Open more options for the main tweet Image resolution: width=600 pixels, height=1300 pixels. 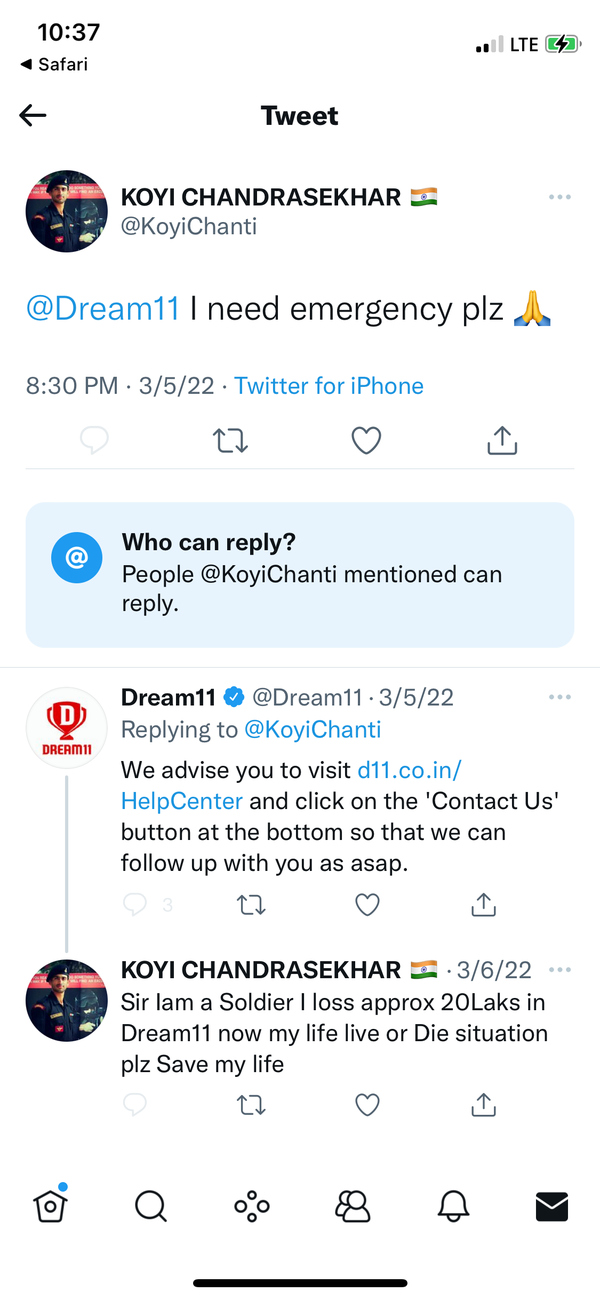pyautogui.click(x=560, y=197)
